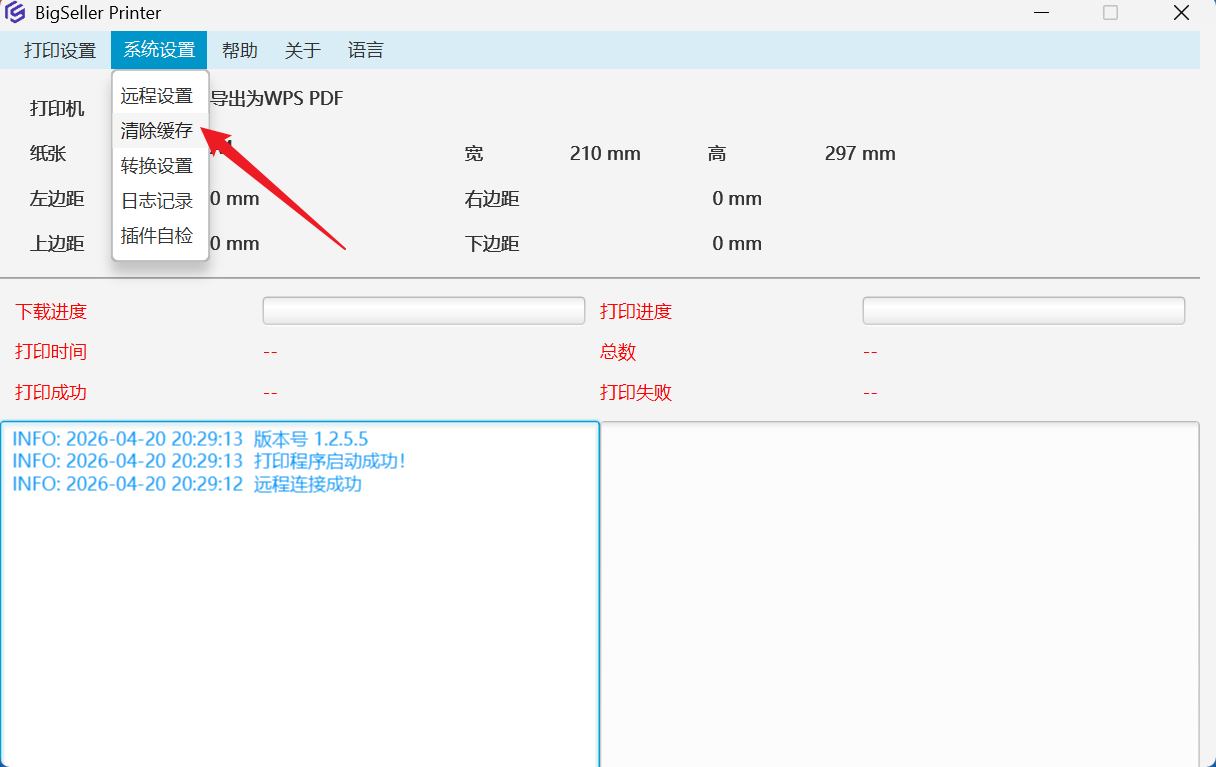Close the open 系统设置 menu
The width and height of the screenshot is (1216, 767).
(159, 50)
